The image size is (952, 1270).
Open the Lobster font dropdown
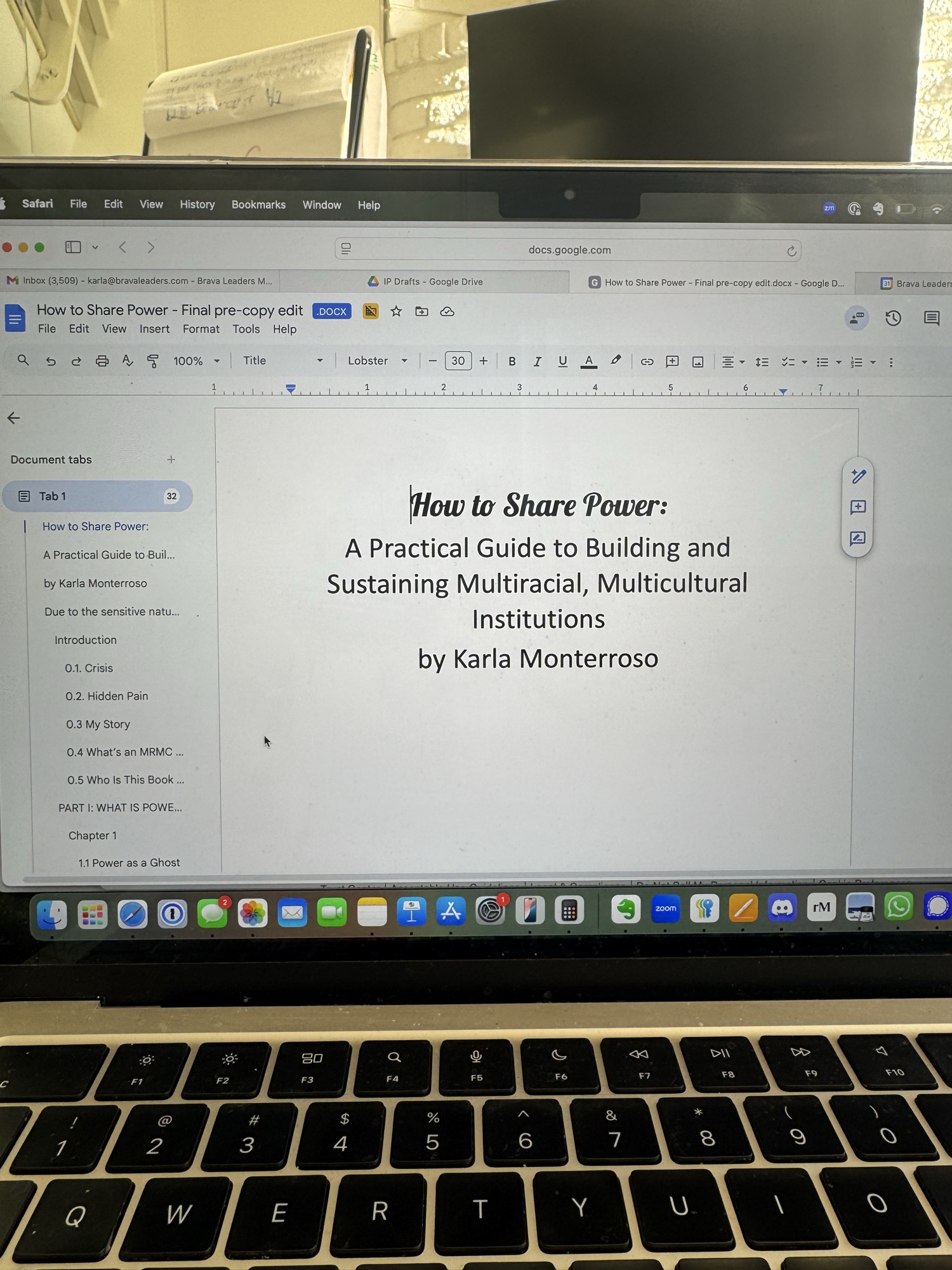click(377, 361)
